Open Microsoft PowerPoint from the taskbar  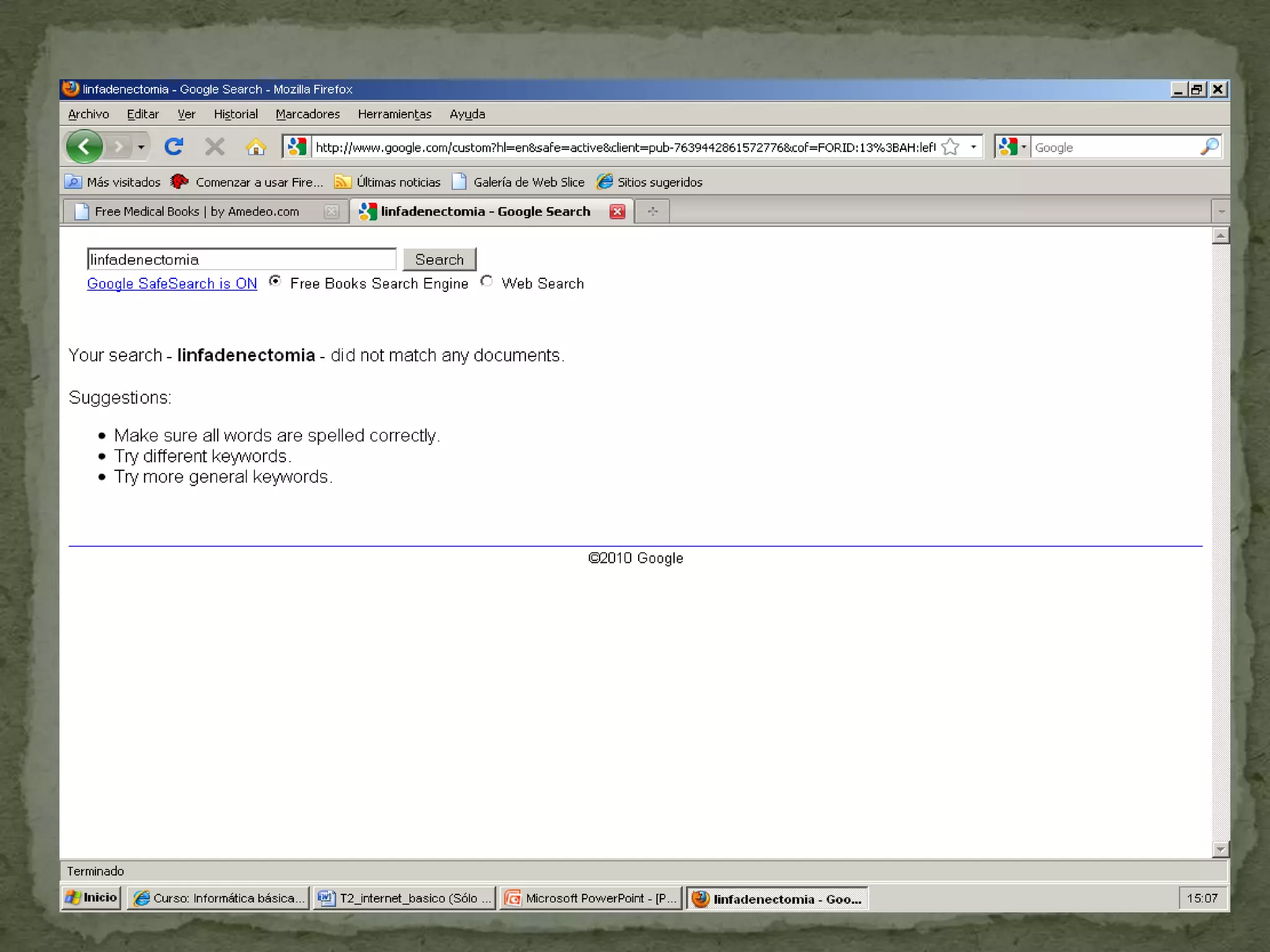[591, 898]
